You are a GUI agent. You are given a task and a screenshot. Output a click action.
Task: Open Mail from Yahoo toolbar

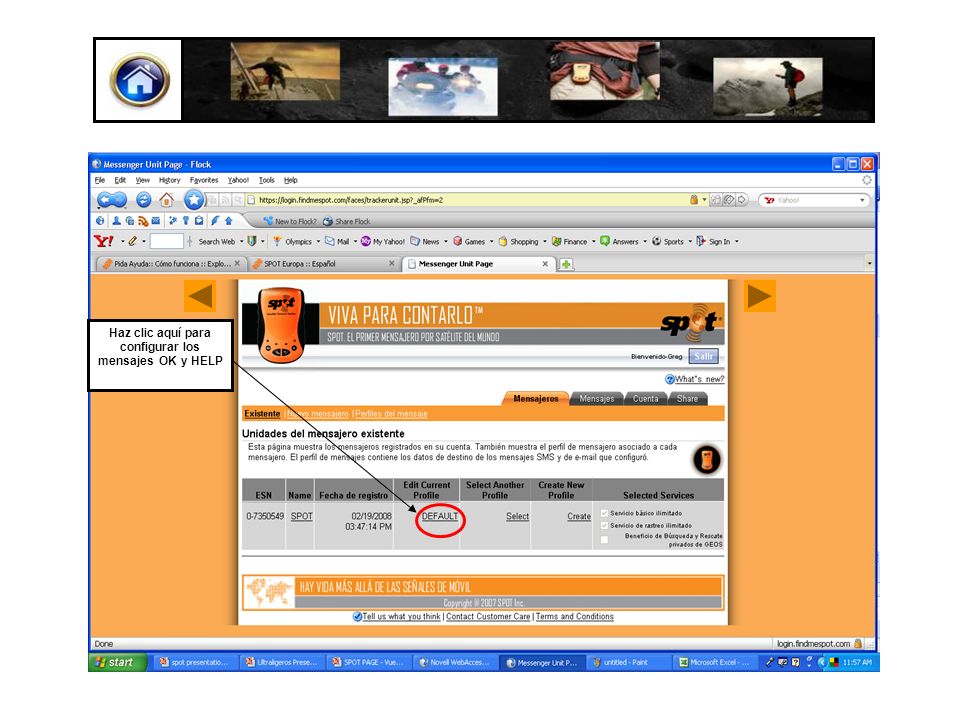point(337,241)
